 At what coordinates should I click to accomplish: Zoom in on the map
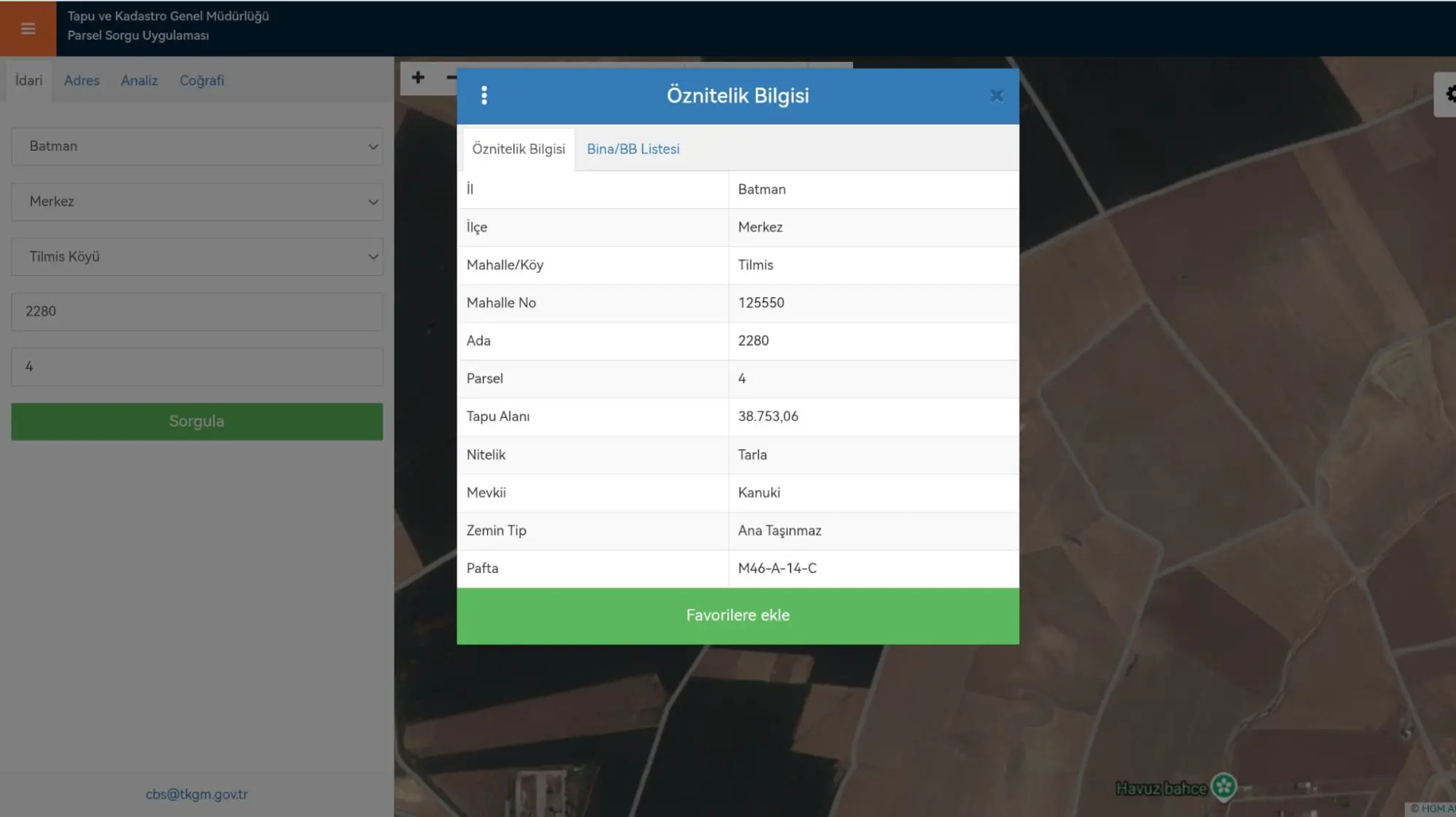point(418,78)
